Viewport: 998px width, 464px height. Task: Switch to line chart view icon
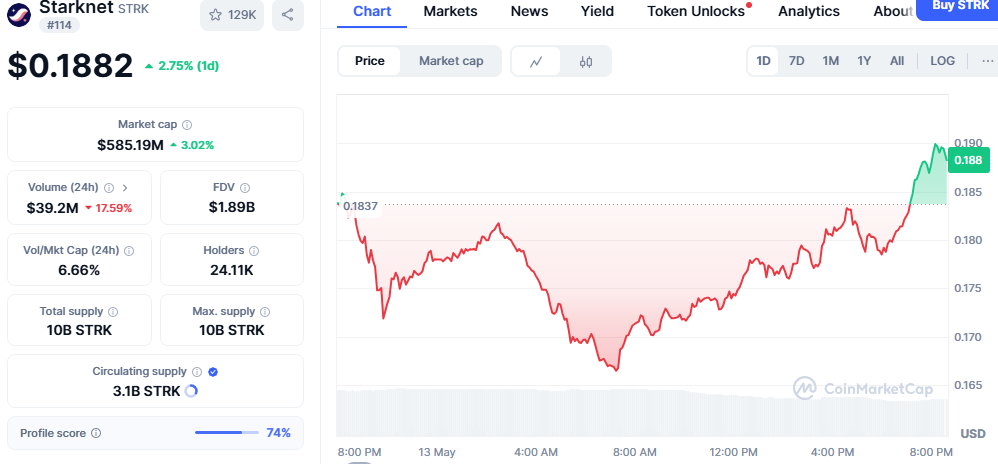(537, 61)
